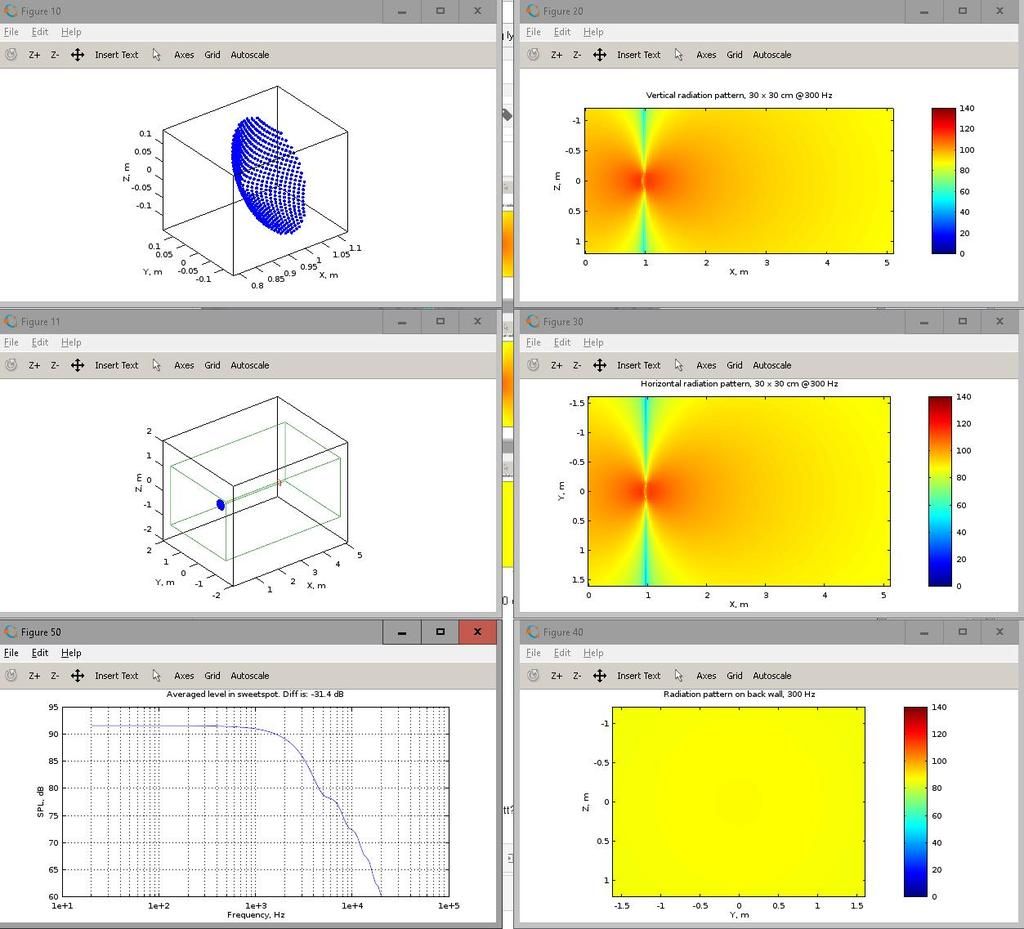Click Insert Text in Figure 40 toolbar
This screenshot has width=1024, height=929.
(638, 676)
